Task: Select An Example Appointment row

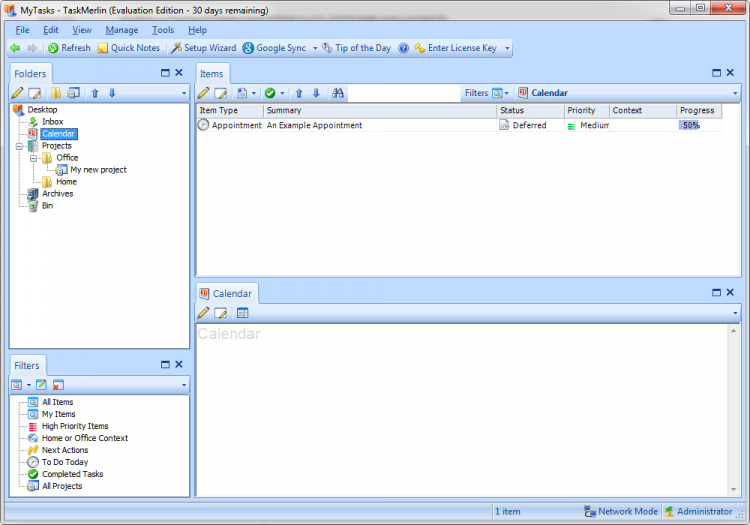Action: click(459, 125)
